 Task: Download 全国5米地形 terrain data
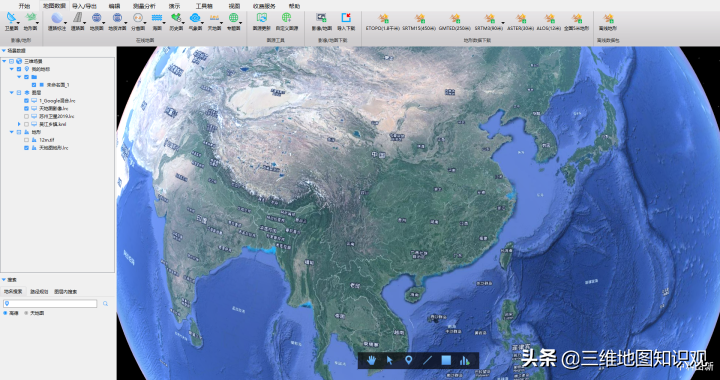[577, 21]
